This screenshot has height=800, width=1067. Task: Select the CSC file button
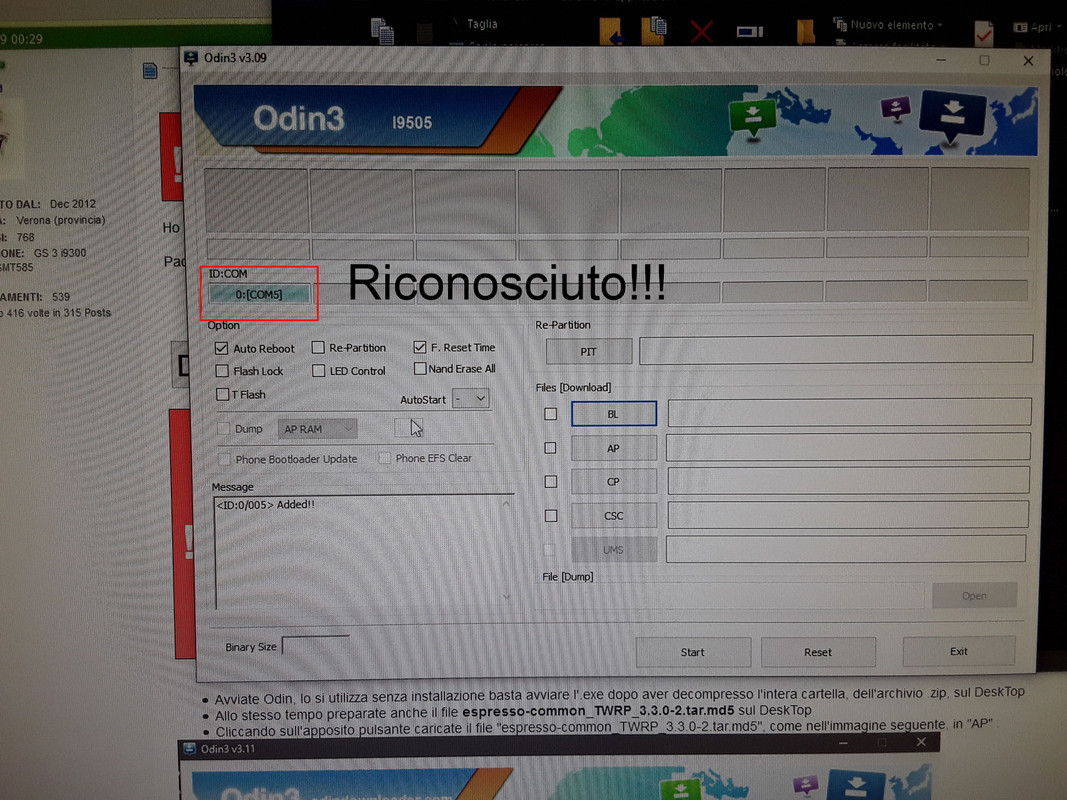[614, 516]
